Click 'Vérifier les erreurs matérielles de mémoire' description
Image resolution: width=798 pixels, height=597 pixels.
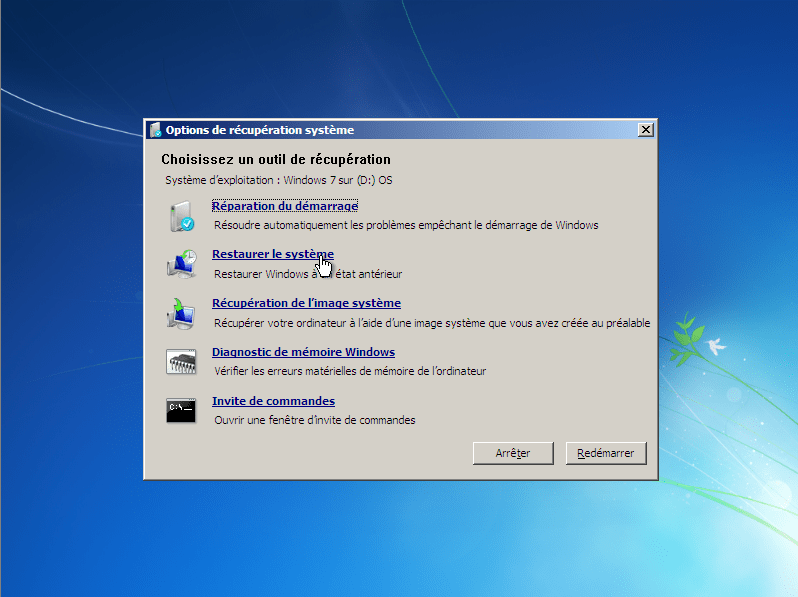[350, 371]
